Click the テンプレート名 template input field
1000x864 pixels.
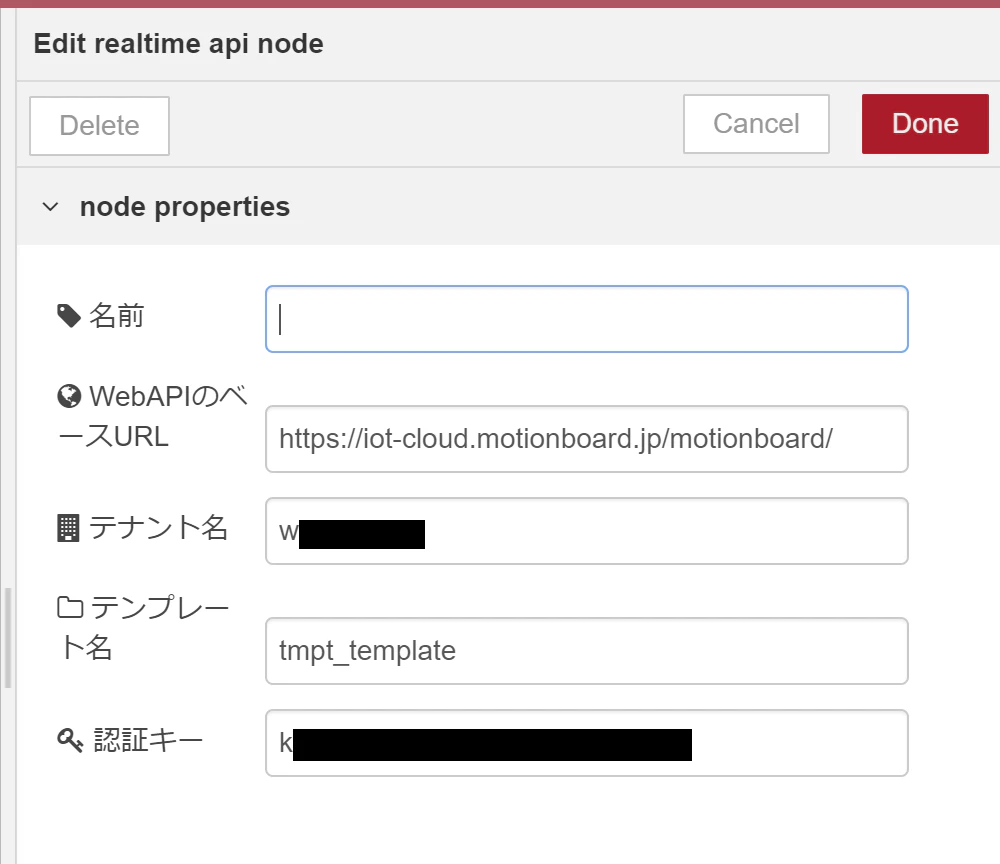(587, 651)
